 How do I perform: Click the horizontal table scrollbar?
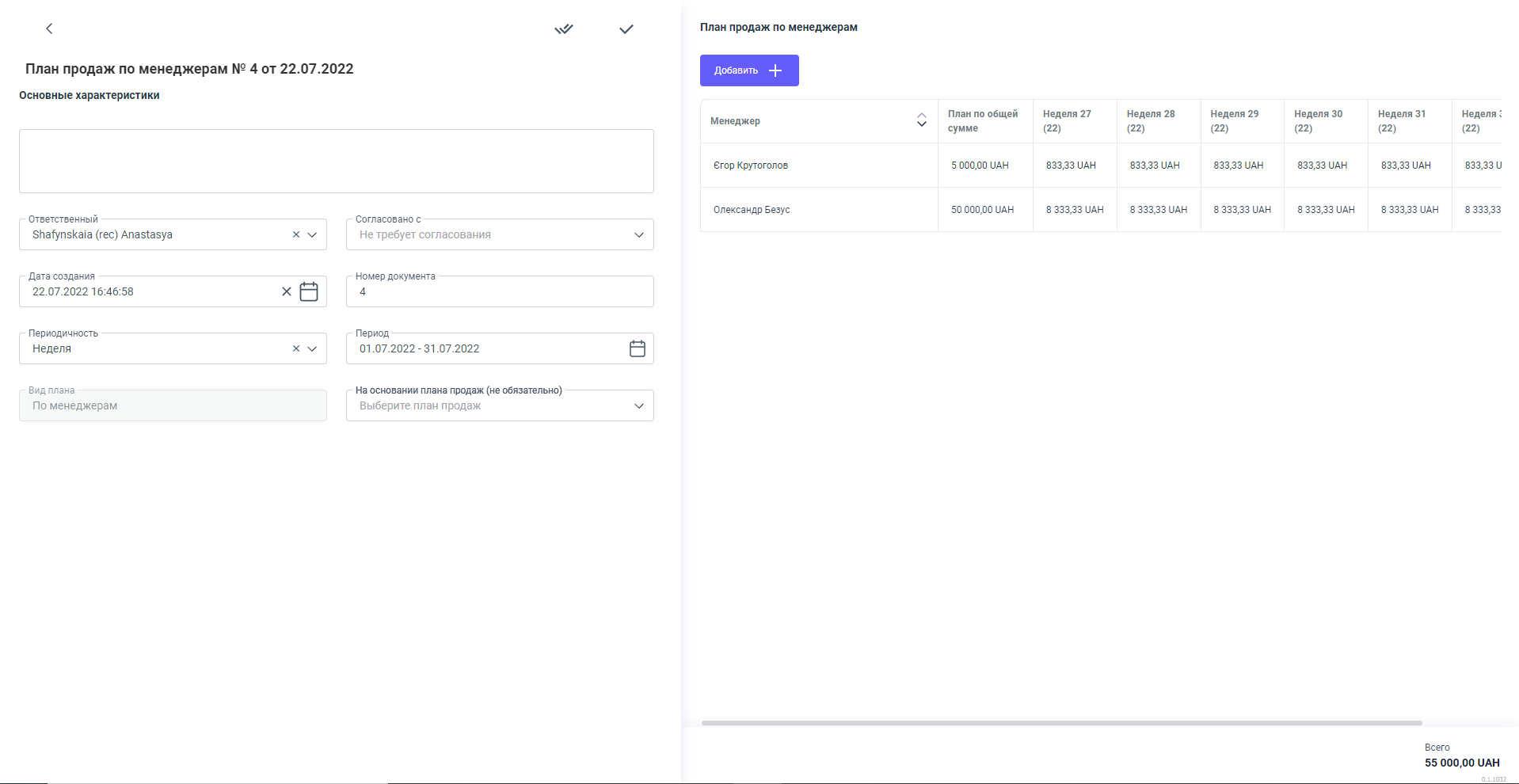coord(1061,723)
